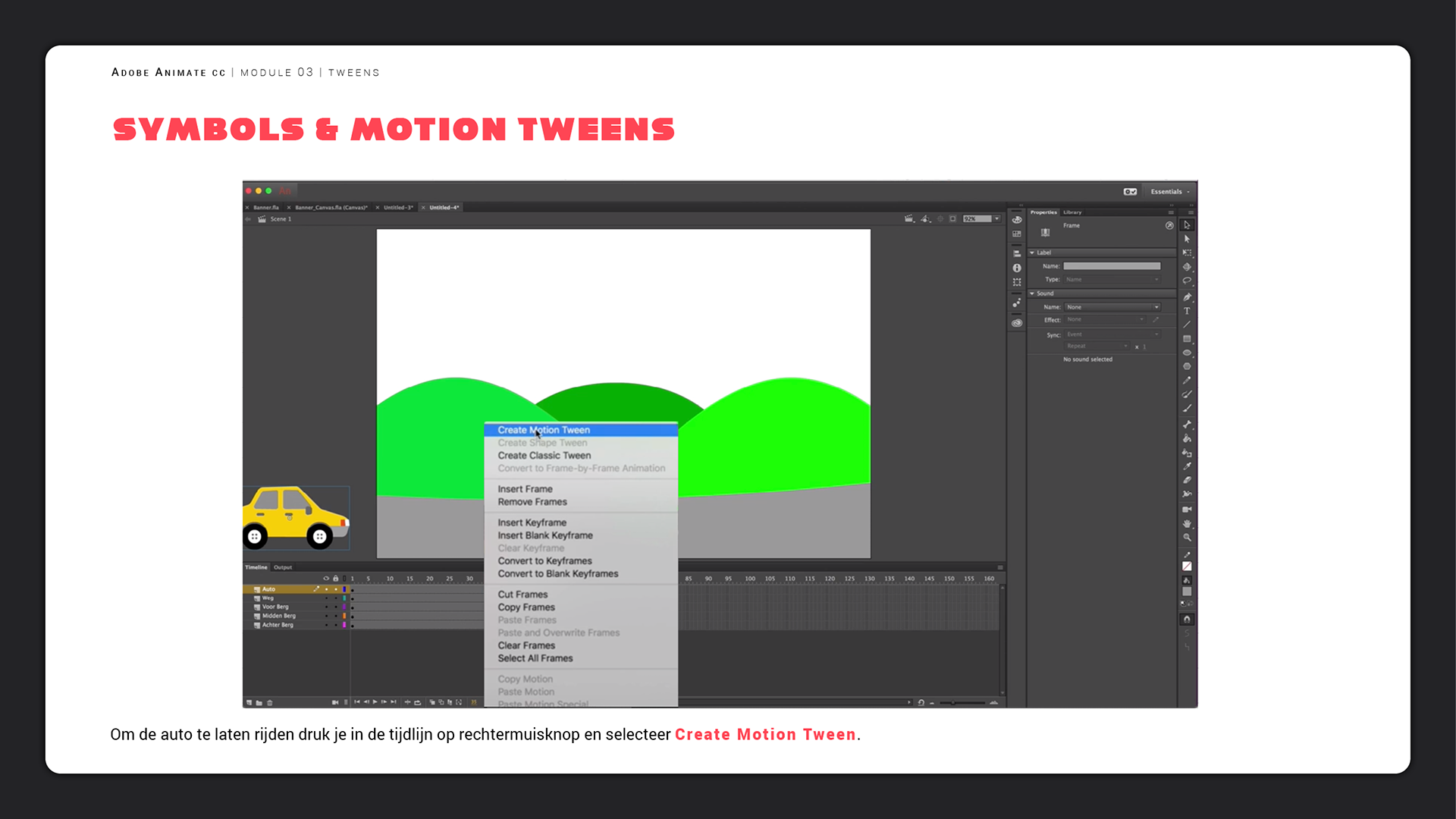Click the new layer icon in timeline
Viewport: 1456px width, 819px height.
click(249, 702)
